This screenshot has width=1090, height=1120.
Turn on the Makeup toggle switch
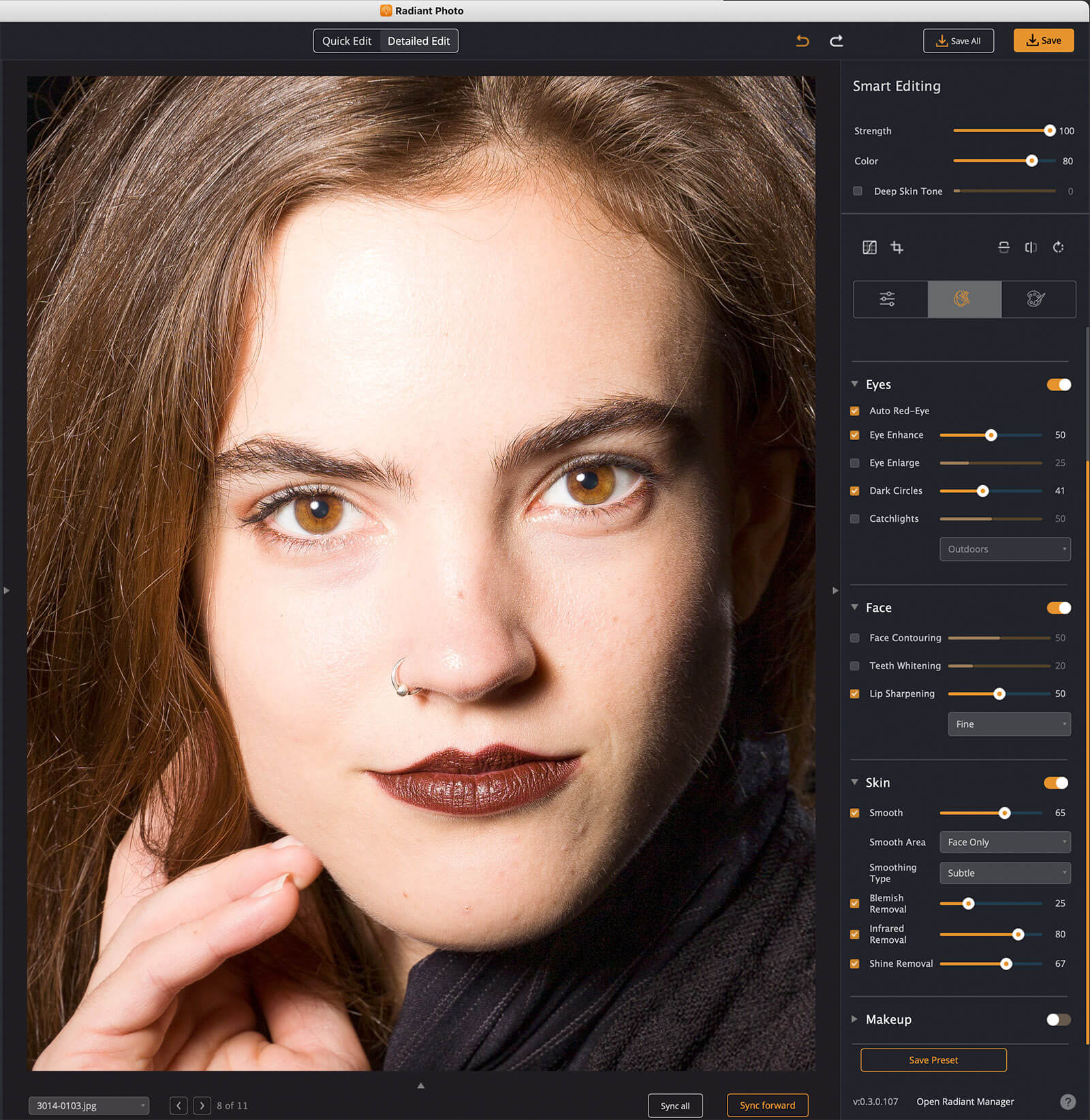tap(1058, 1019)
